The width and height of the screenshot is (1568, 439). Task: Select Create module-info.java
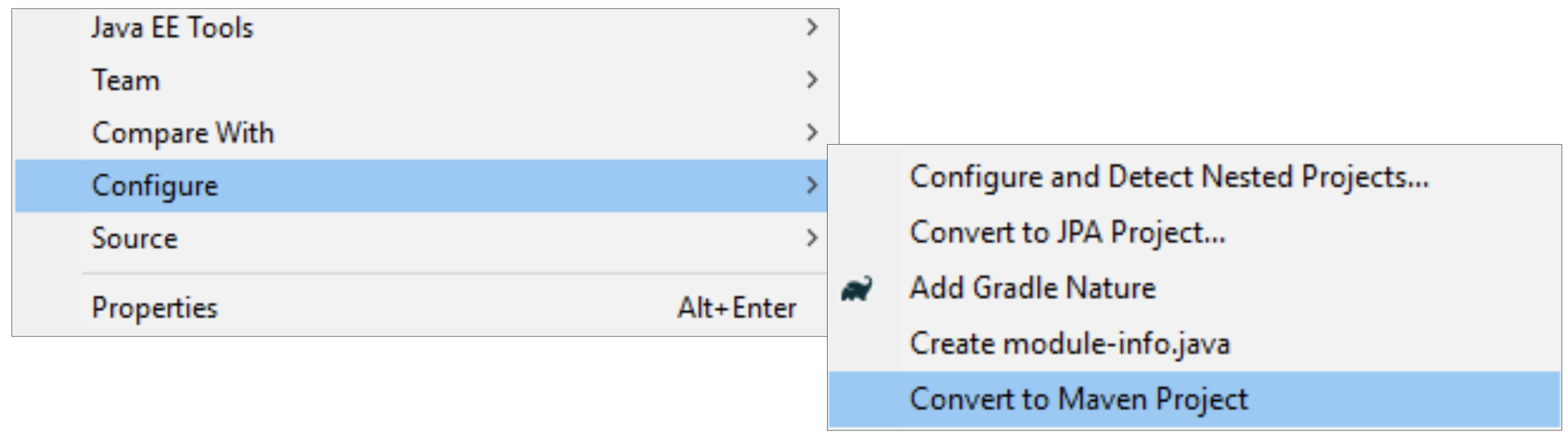tap(1069, 344)
